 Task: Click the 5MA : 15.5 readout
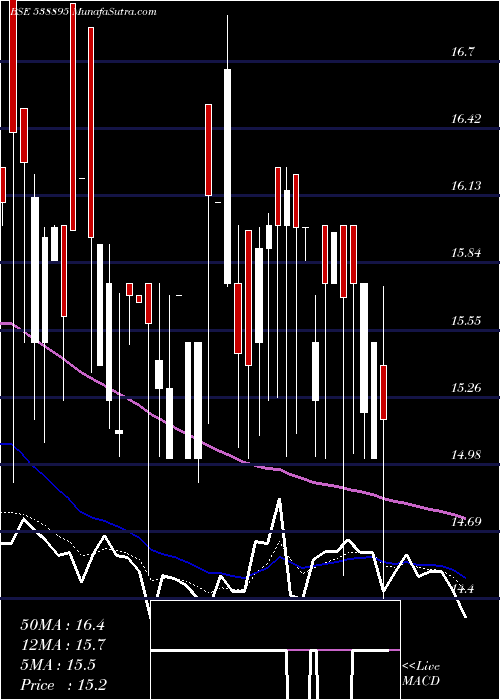point(58,665)
